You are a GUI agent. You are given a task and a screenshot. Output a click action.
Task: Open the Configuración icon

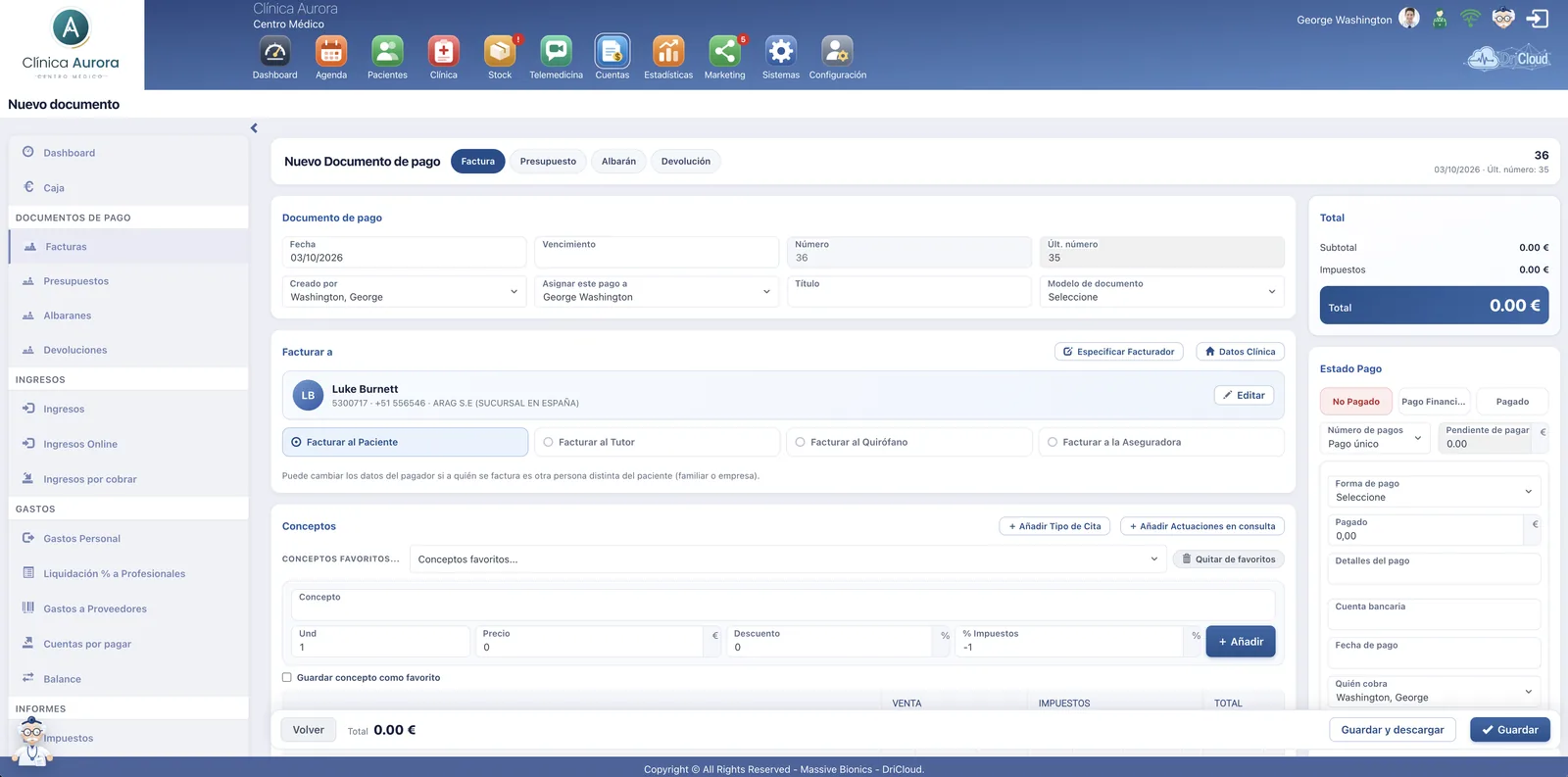[x=837, y=51]
